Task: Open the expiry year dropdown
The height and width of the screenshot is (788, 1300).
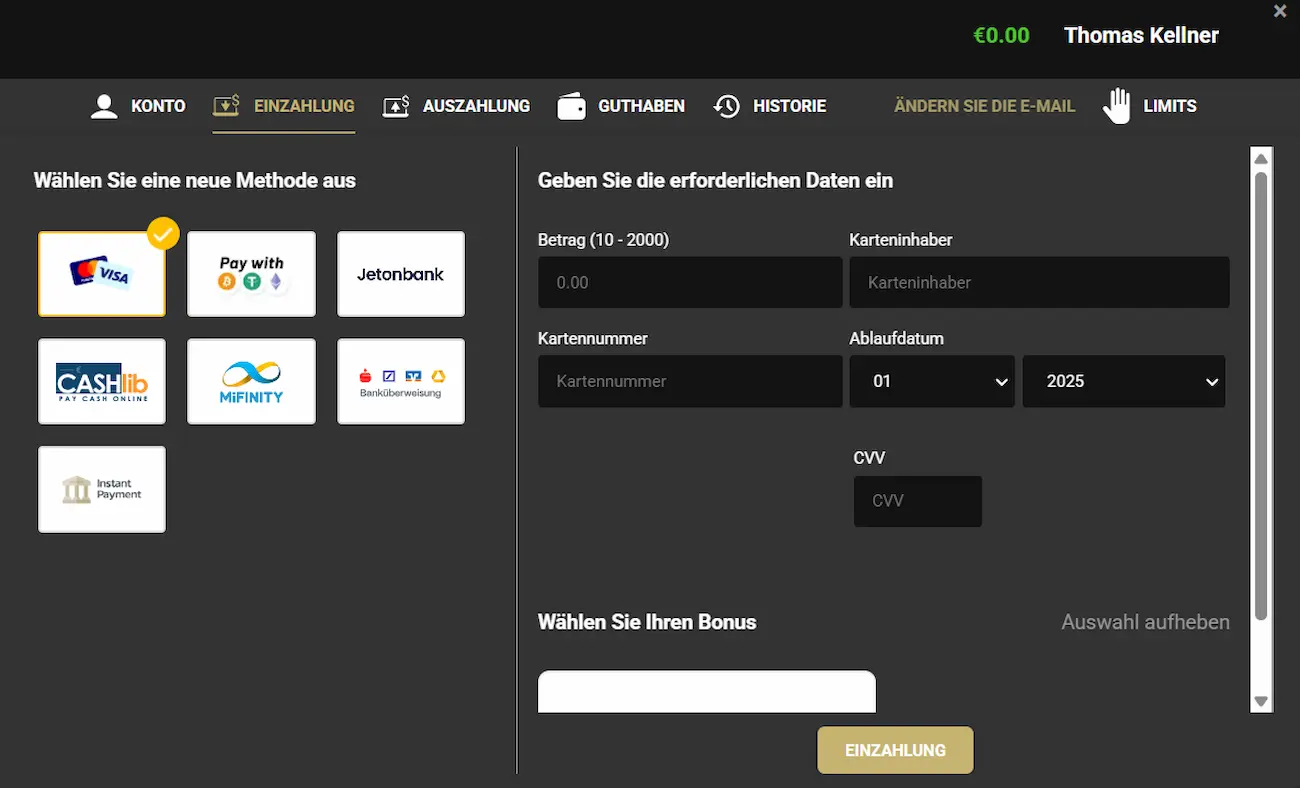Action: click(x=1123, y=381)
